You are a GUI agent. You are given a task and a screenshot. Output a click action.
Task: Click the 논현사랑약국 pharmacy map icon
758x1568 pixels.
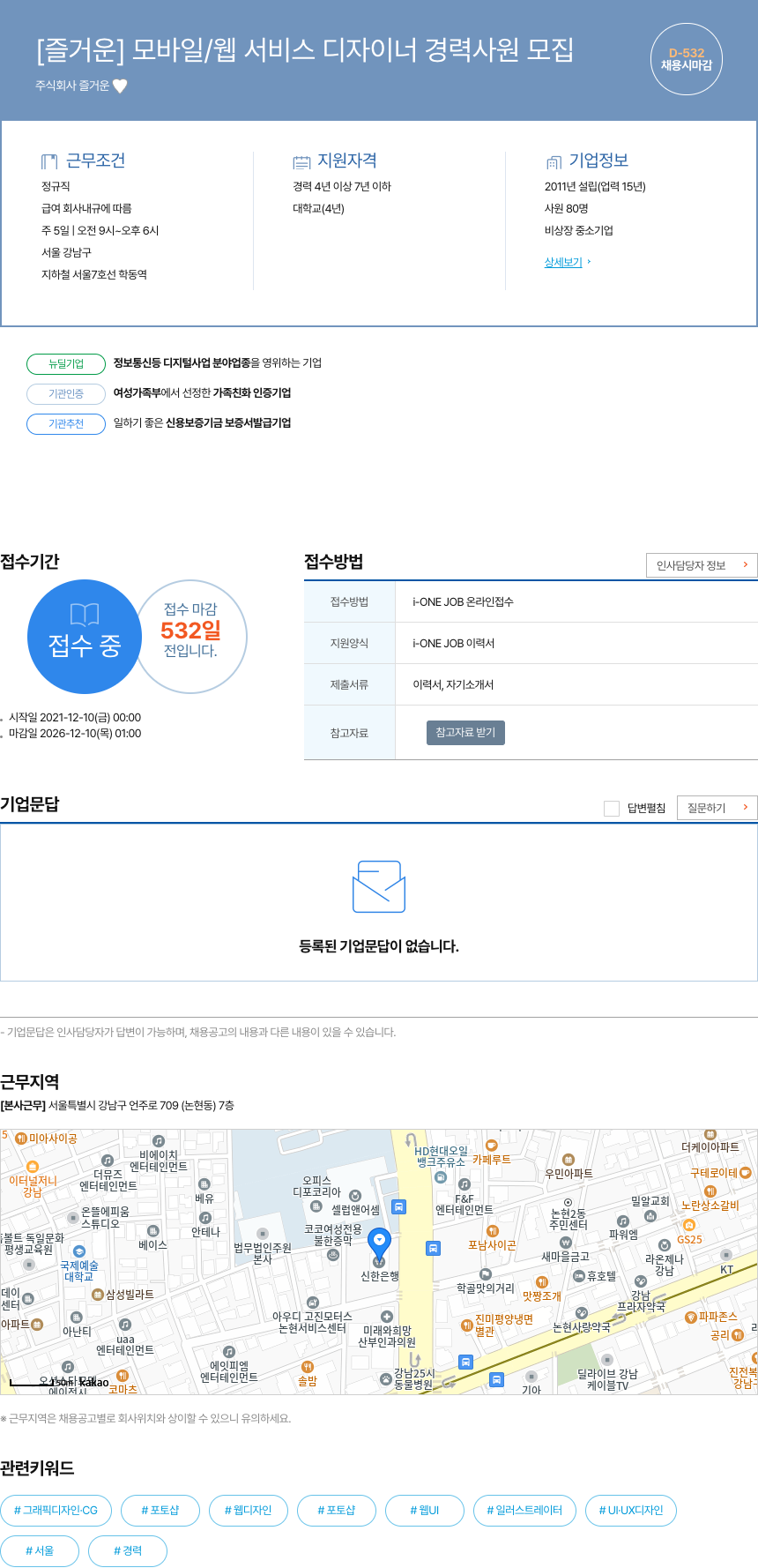click(x=581, y=1312)
